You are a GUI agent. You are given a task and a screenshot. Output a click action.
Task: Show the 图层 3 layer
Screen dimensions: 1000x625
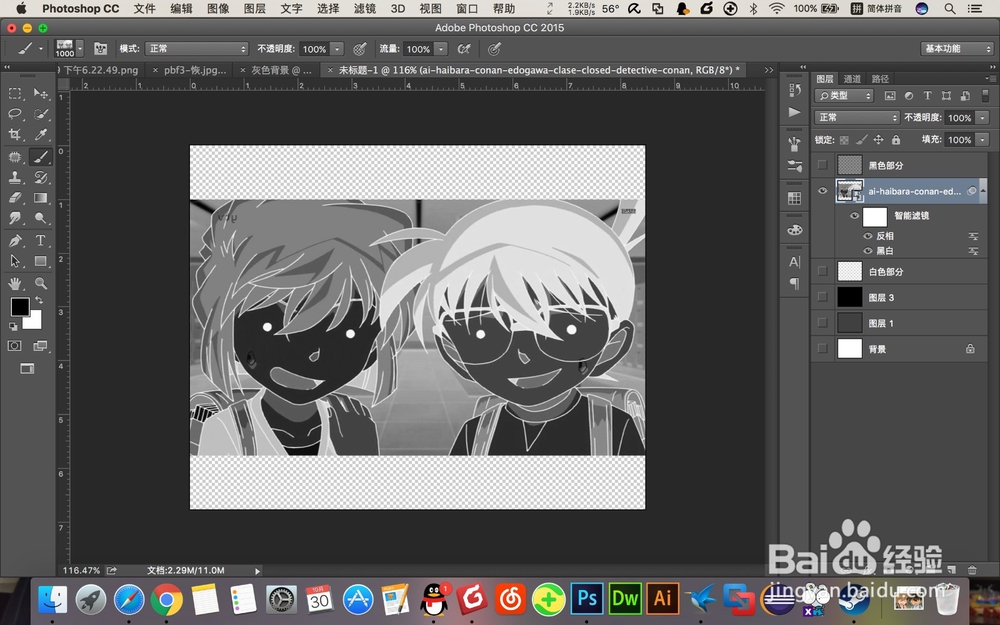[823, 297]
